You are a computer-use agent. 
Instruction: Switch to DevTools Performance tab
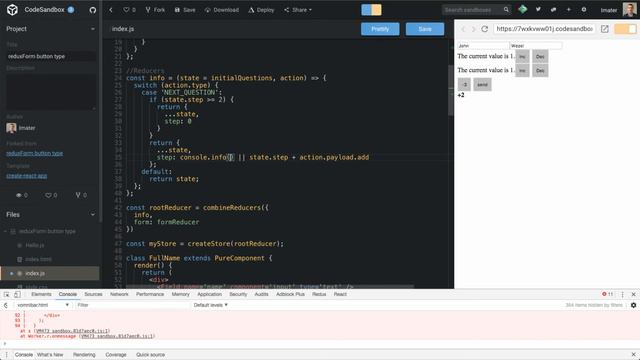click(x=150, y=294)
